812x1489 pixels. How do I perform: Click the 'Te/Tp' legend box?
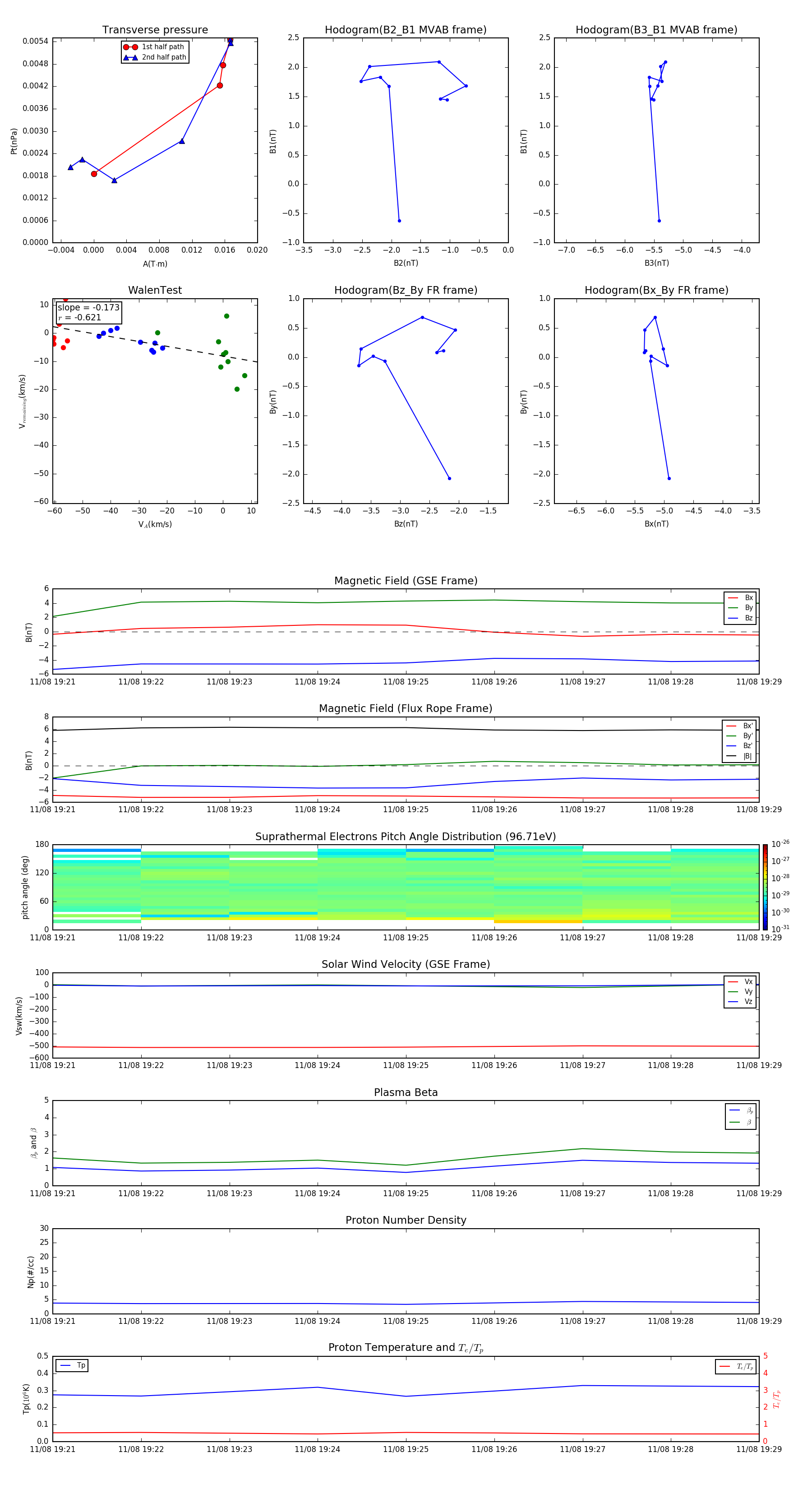tap(736, 1366)
